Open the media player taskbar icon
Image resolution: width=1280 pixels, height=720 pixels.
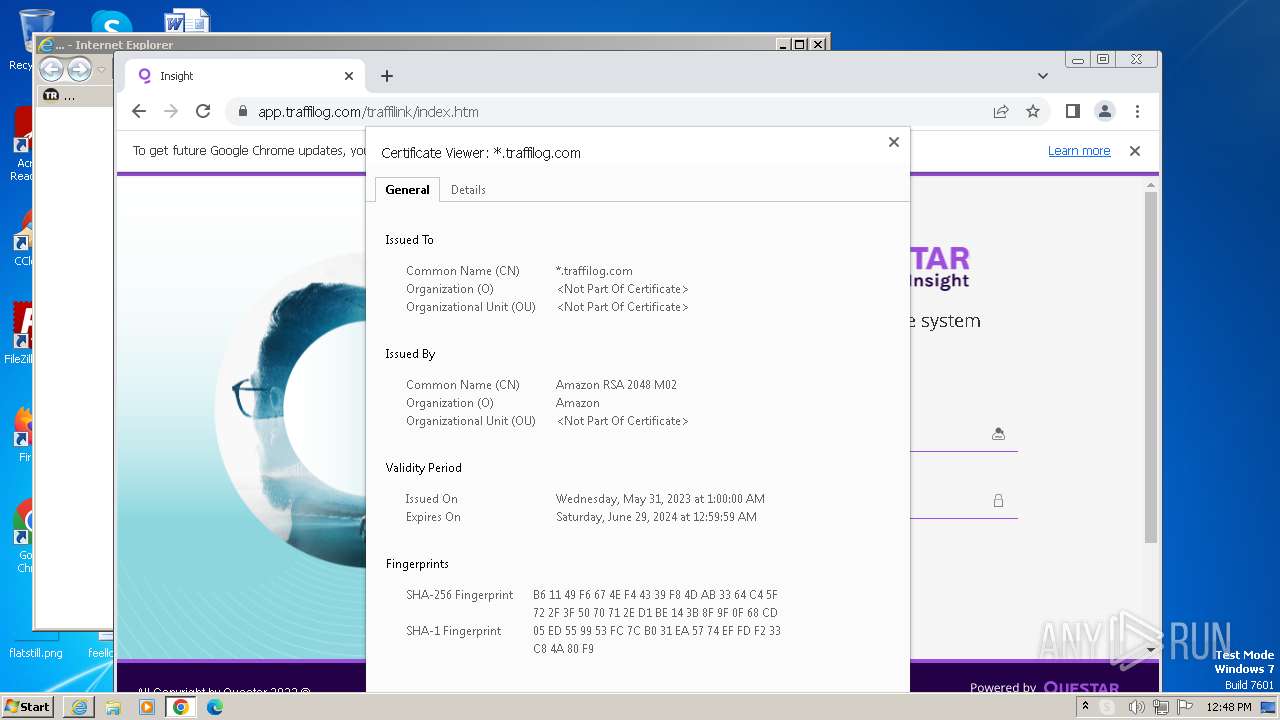147,707
